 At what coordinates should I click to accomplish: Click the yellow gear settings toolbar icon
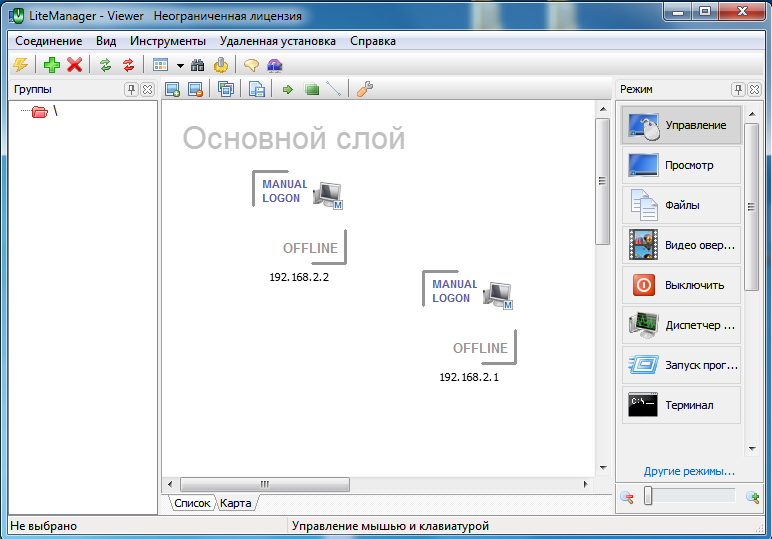(221, 64)
